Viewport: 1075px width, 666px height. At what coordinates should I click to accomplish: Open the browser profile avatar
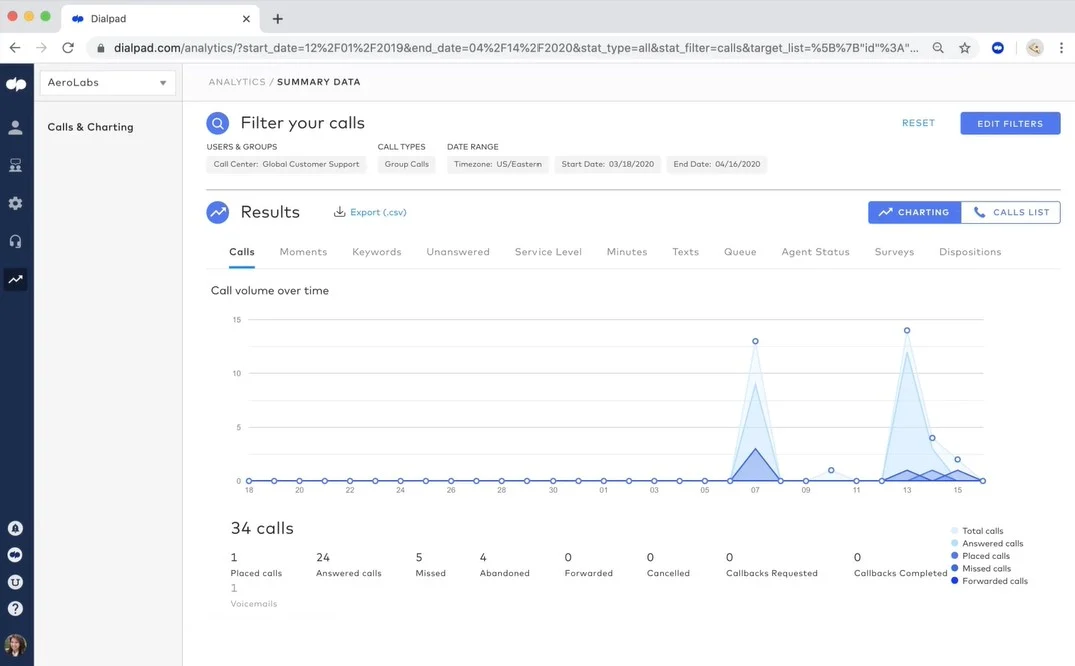1035,47
